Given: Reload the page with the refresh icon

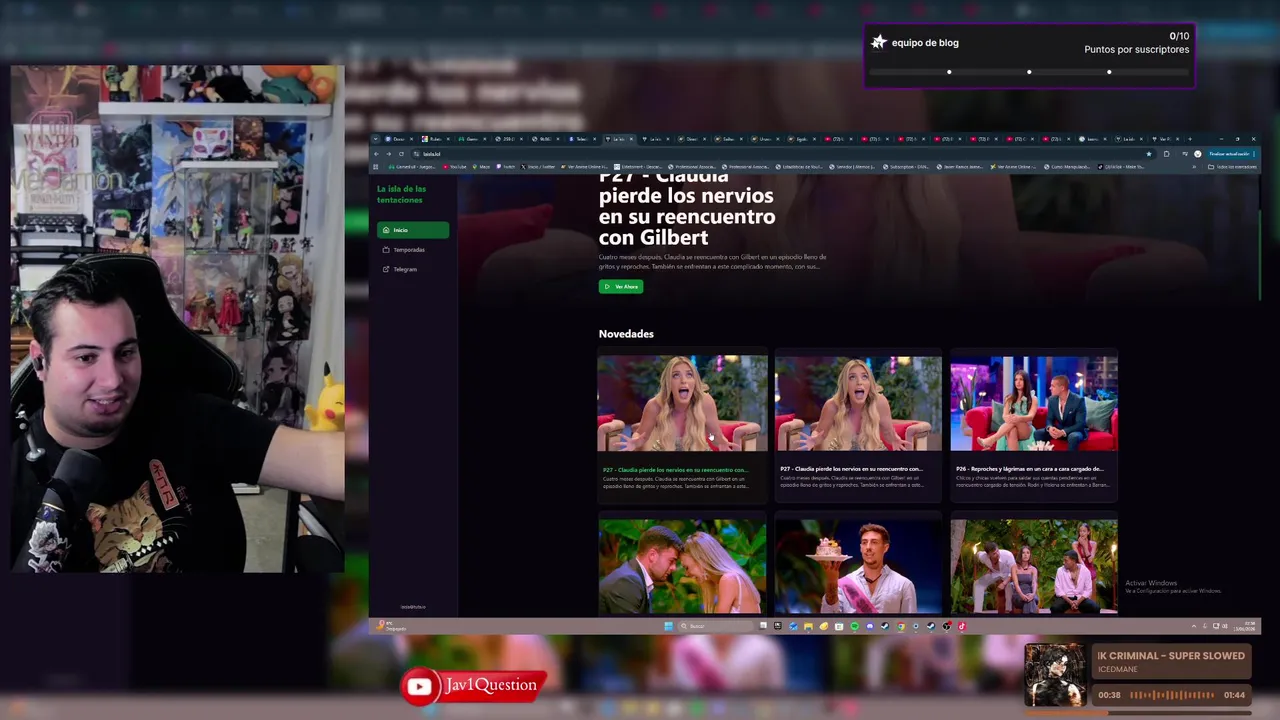Looking at the screenshot, I should coord(401,154).
